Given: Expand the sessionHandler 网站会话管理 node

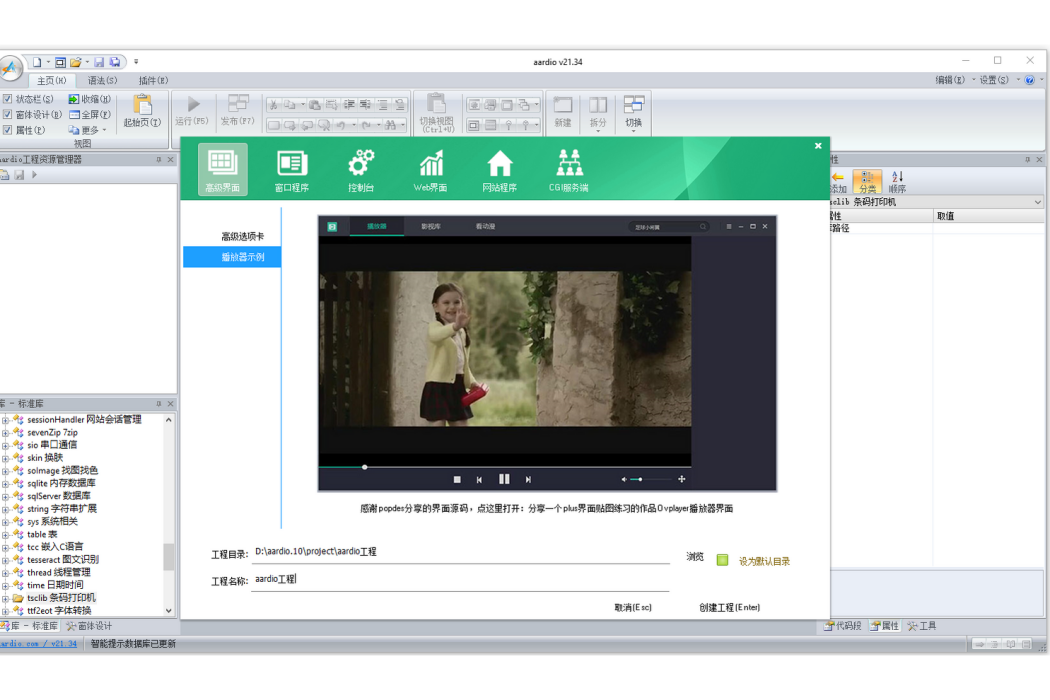Looking at the screenshot, I should [5, 420].
